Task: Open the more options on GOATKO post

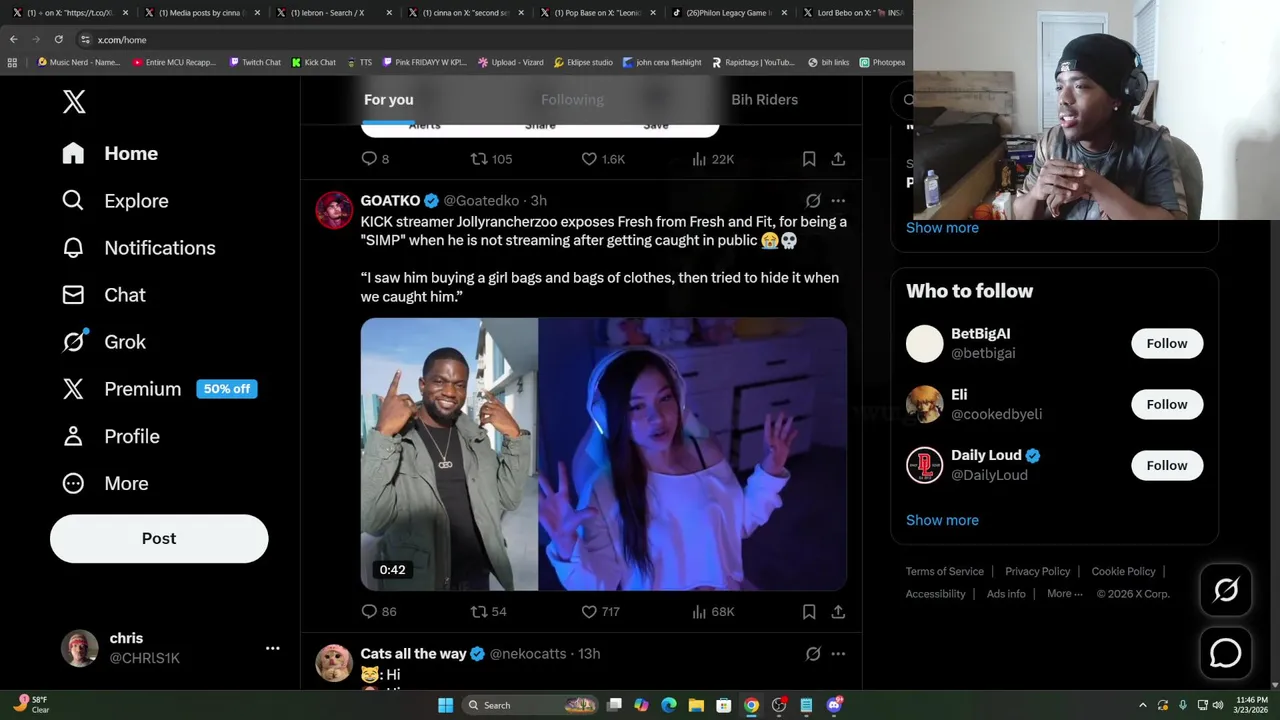Action: click(838, 200)
